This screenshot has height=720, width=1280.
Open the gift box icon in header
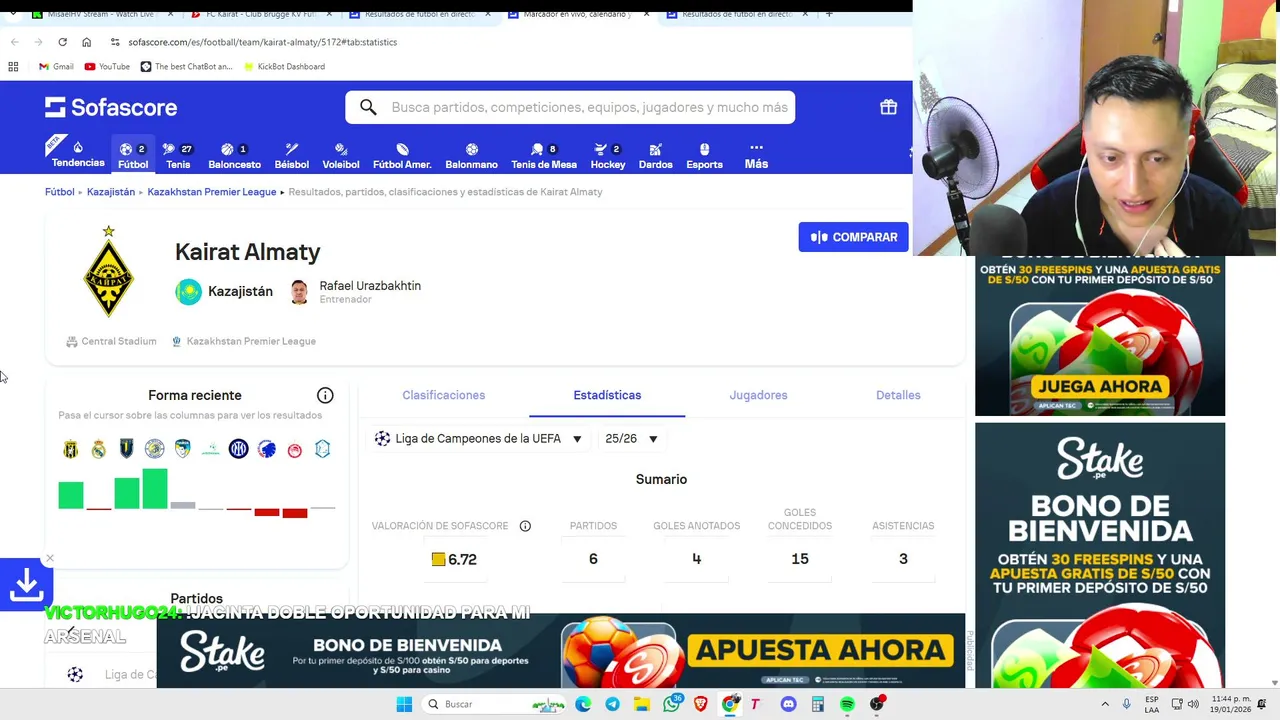tap(888, 107)
